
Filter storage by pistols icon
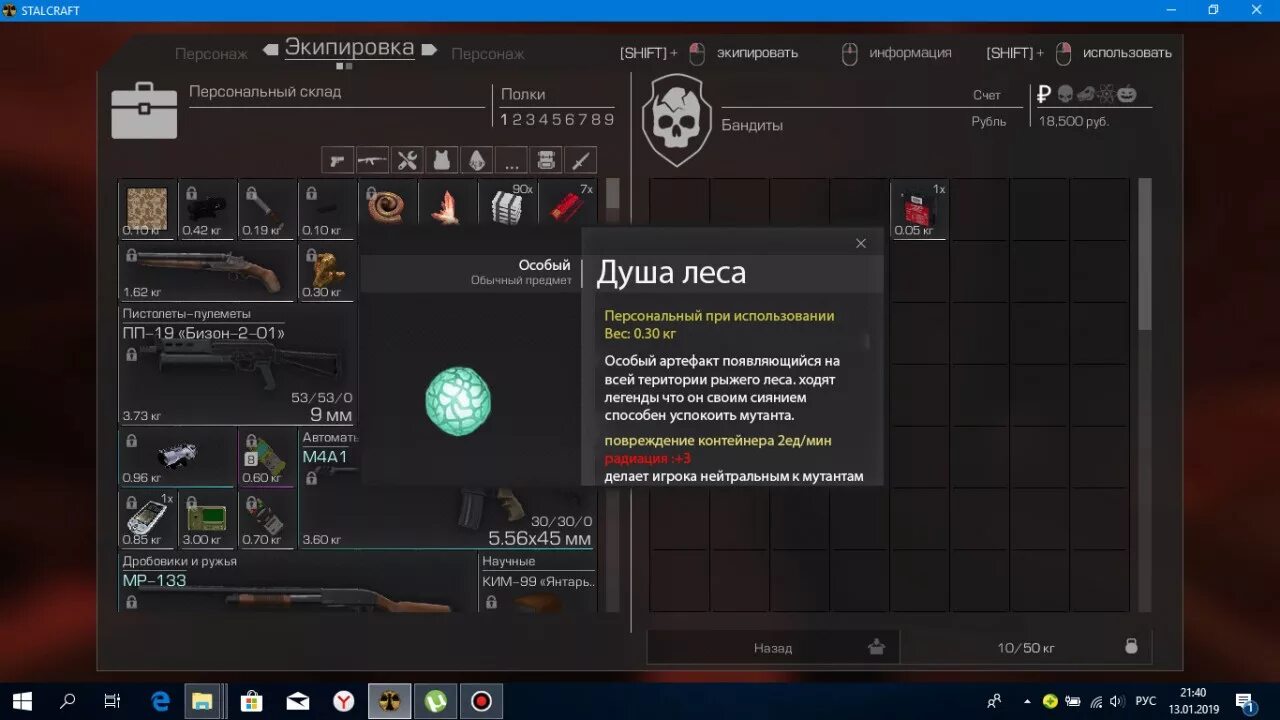point(338,160)
